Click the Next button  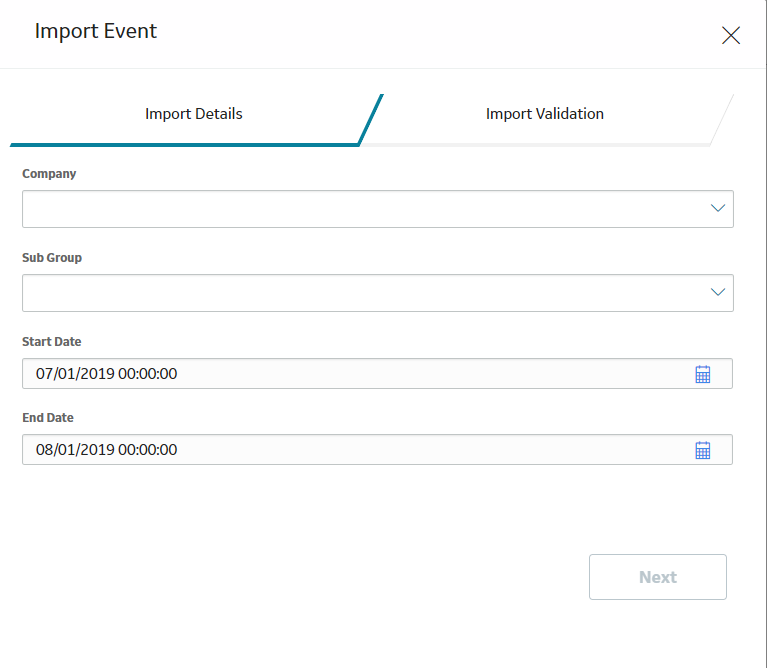[x=657, y=577]
